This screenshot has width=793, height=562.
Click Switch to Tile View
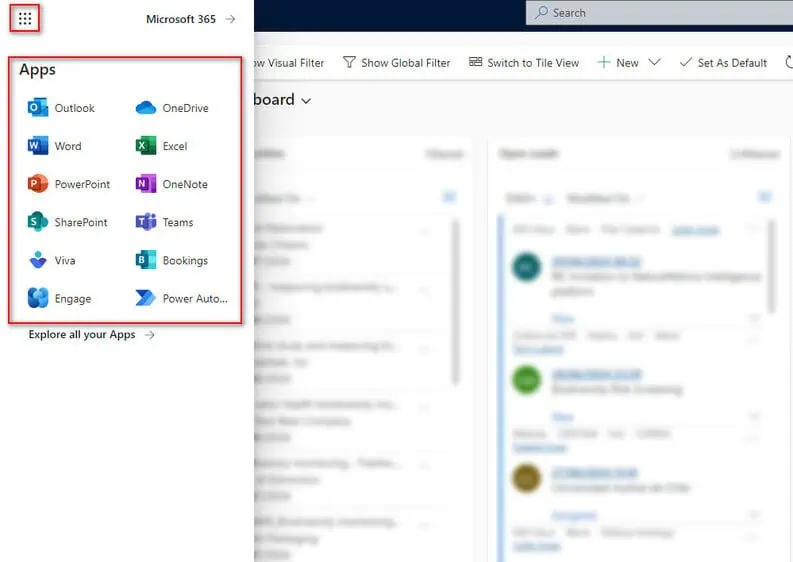[524, 63]
